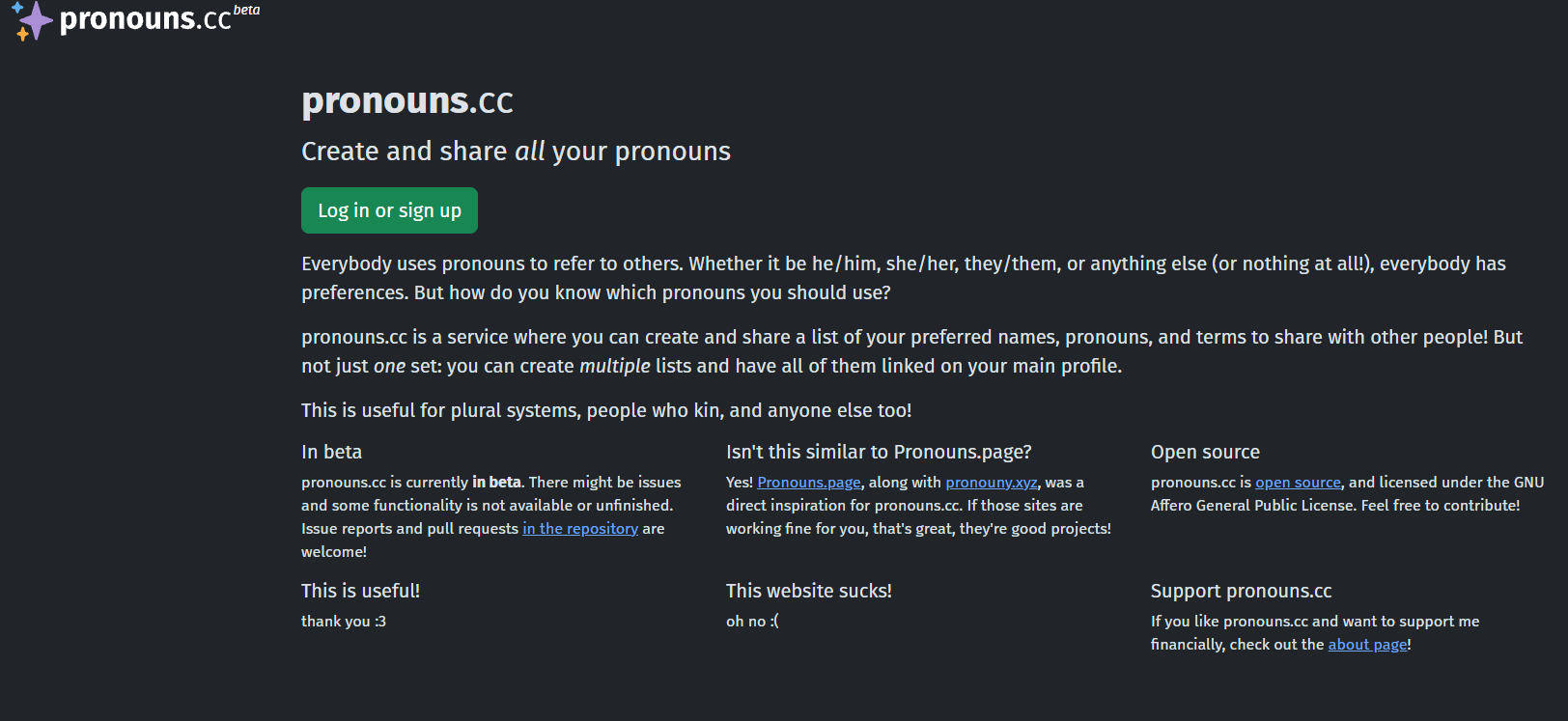Open the pronouns.cc brand text in navbar

tap(146, 19)
